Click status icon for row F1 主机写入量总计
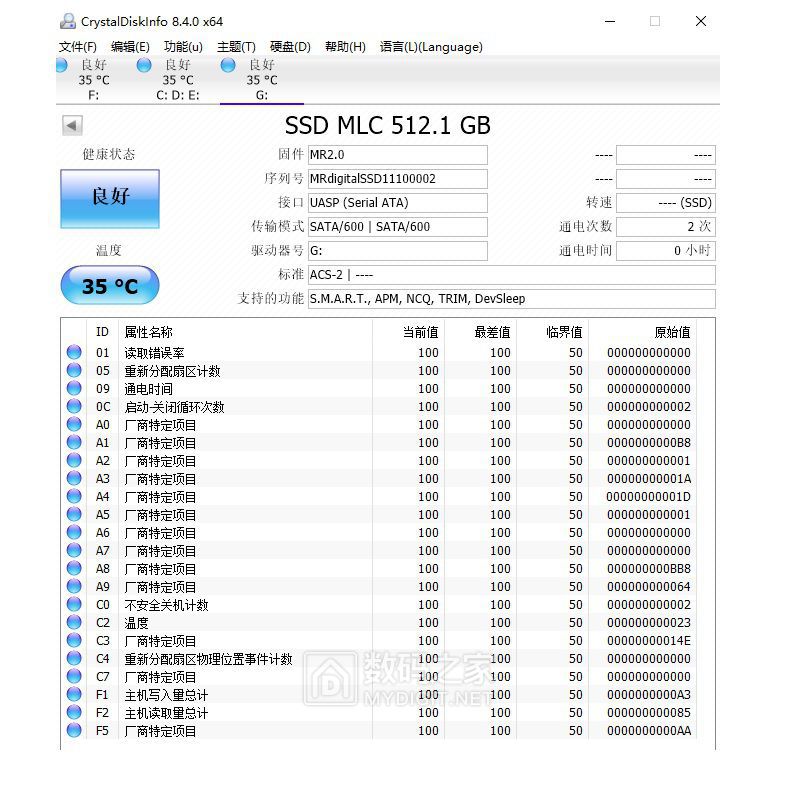 (x=74, y=694)
